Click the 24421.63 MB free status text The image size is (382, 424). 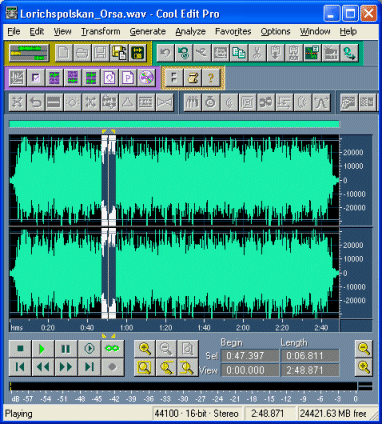tap(333, 414)
